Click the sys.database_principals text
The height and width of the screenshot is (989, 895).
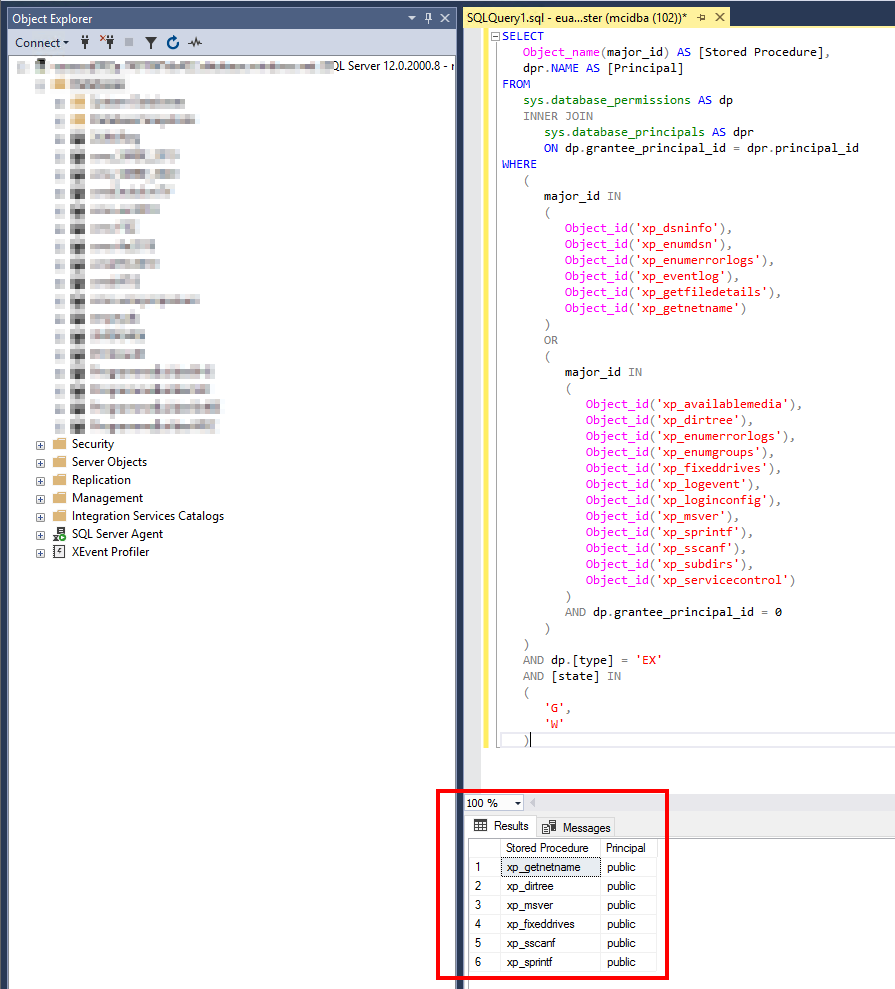point(624,132)
